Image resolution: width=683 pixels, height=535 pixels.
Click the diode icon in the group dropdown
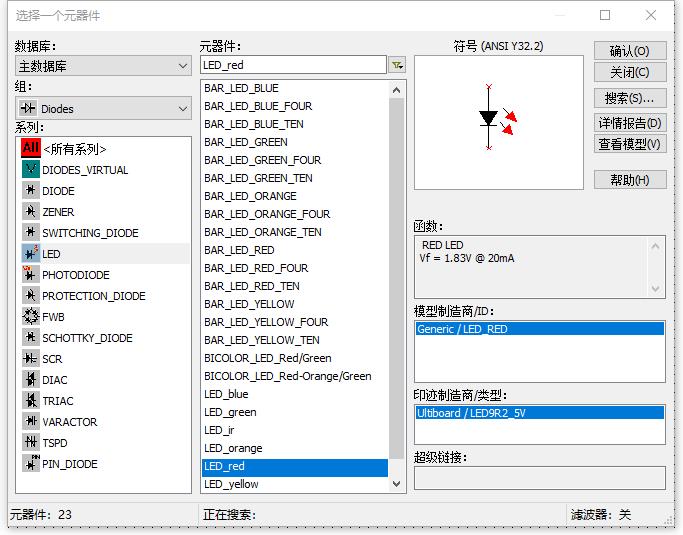point(28,108)
